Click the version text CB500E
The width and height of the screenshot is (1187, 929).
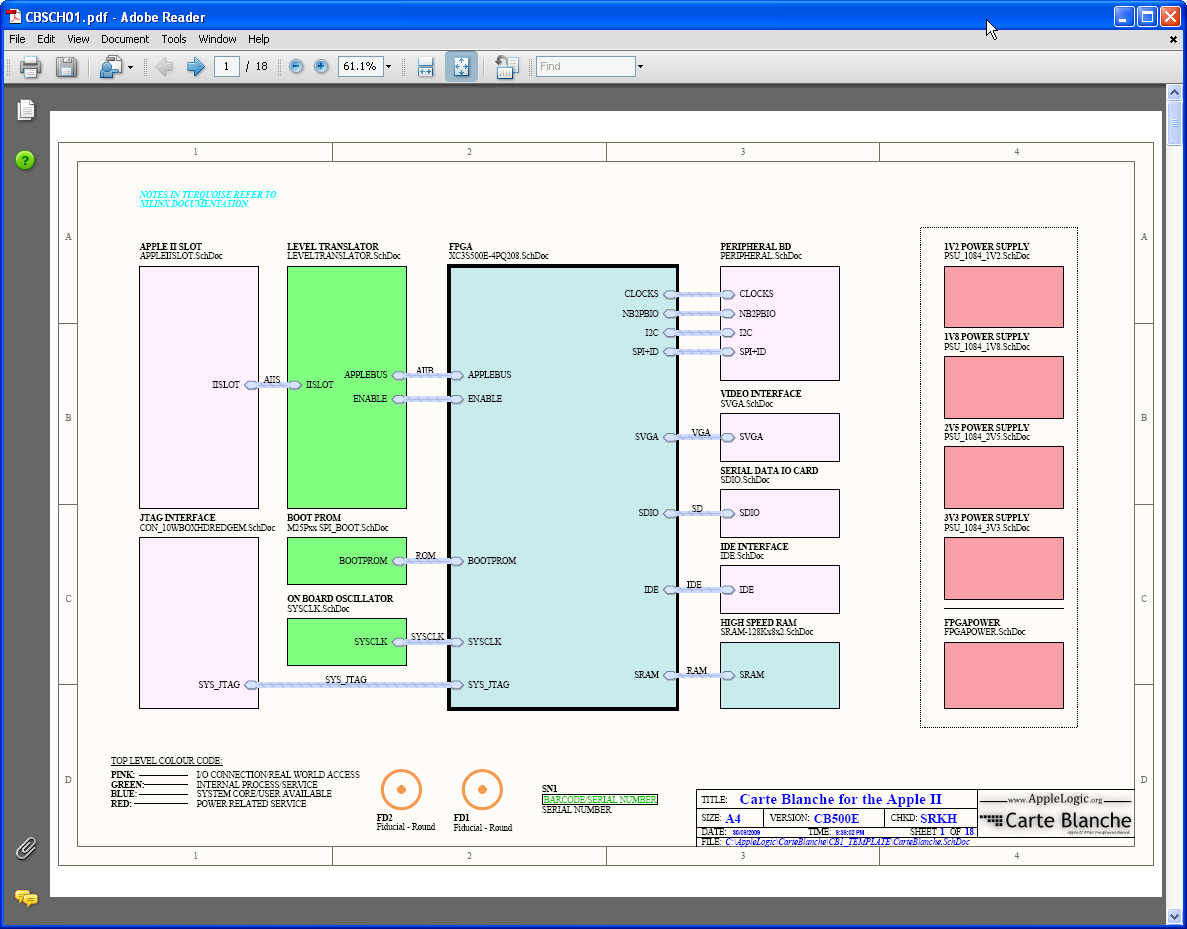tap(837, 818)
